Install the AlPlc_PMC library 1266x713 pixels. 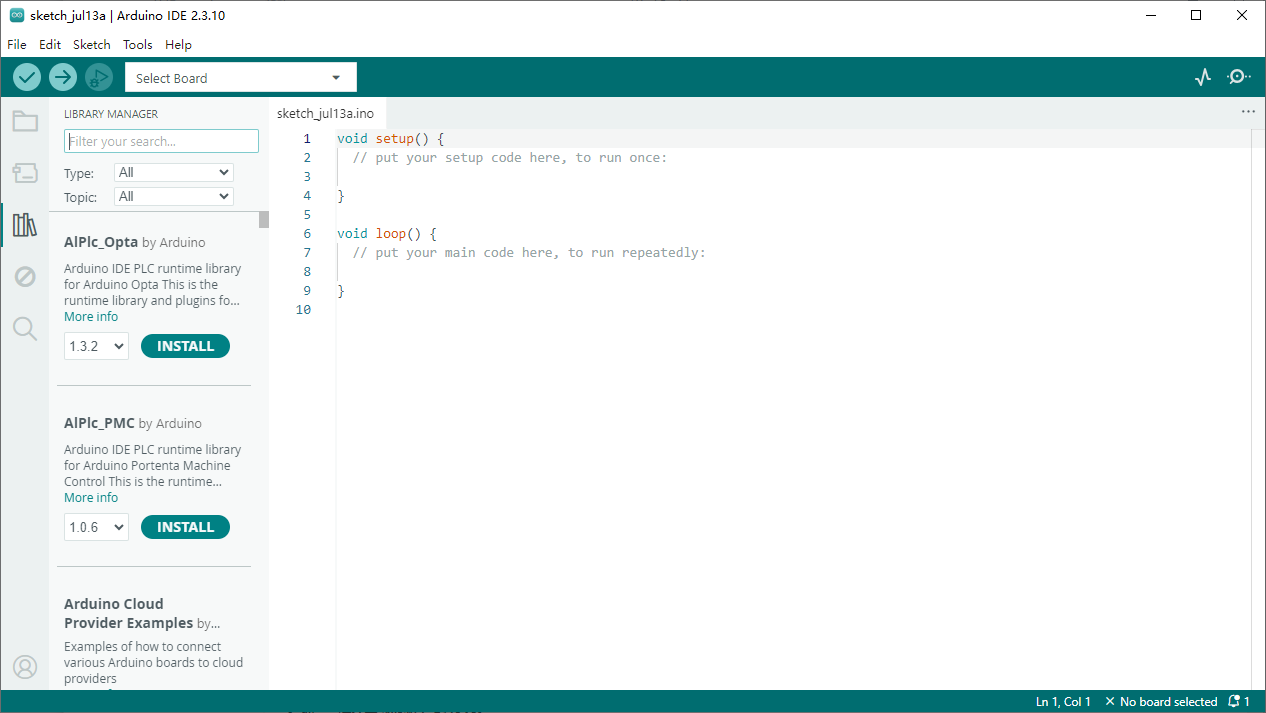186,527
